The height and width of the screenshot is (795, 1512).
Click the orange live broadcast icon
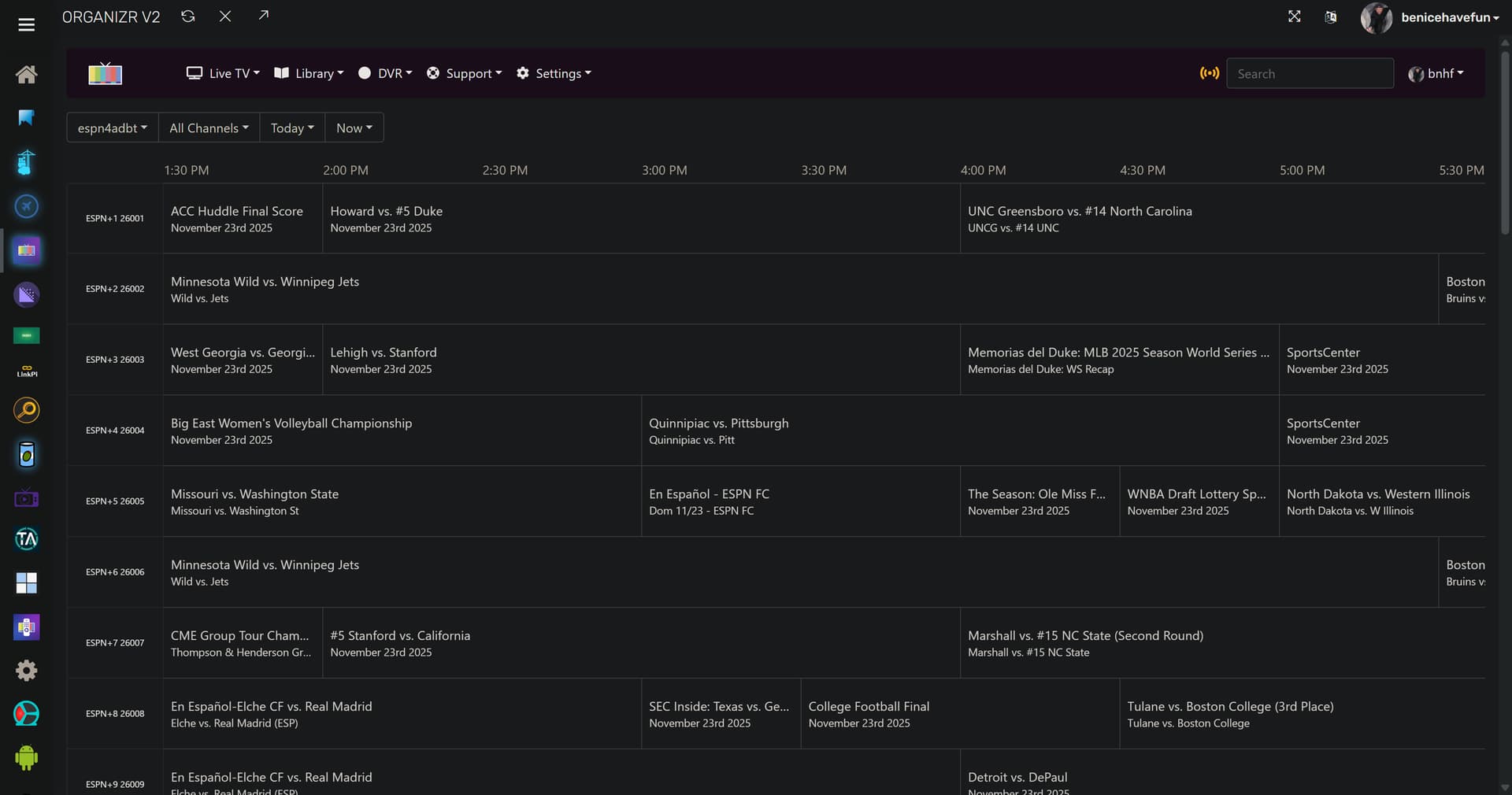point(1209,73)
